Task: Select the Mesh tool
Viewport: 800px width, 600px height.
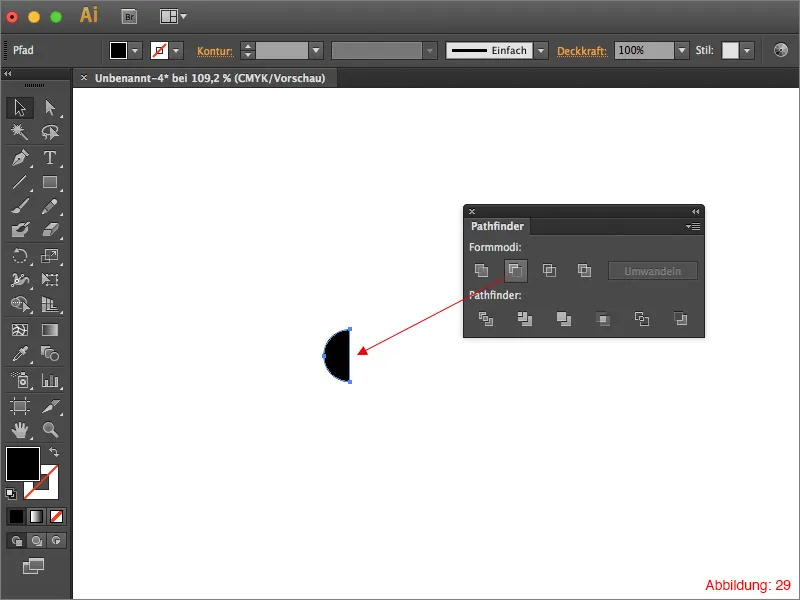Action: coord(20,330)
